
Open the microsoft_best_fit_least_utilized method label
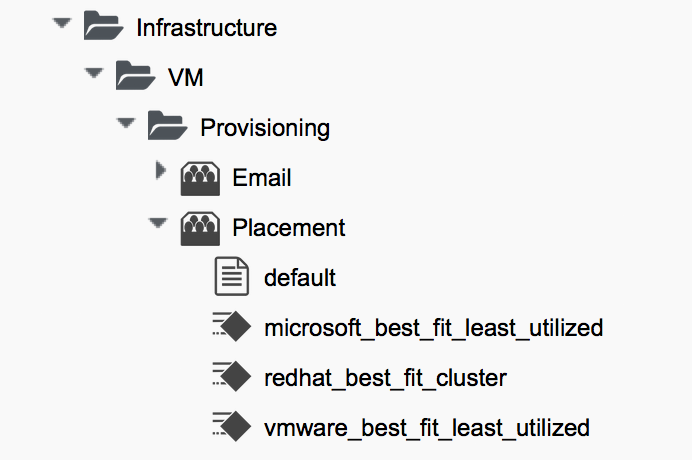coord(433,328)
